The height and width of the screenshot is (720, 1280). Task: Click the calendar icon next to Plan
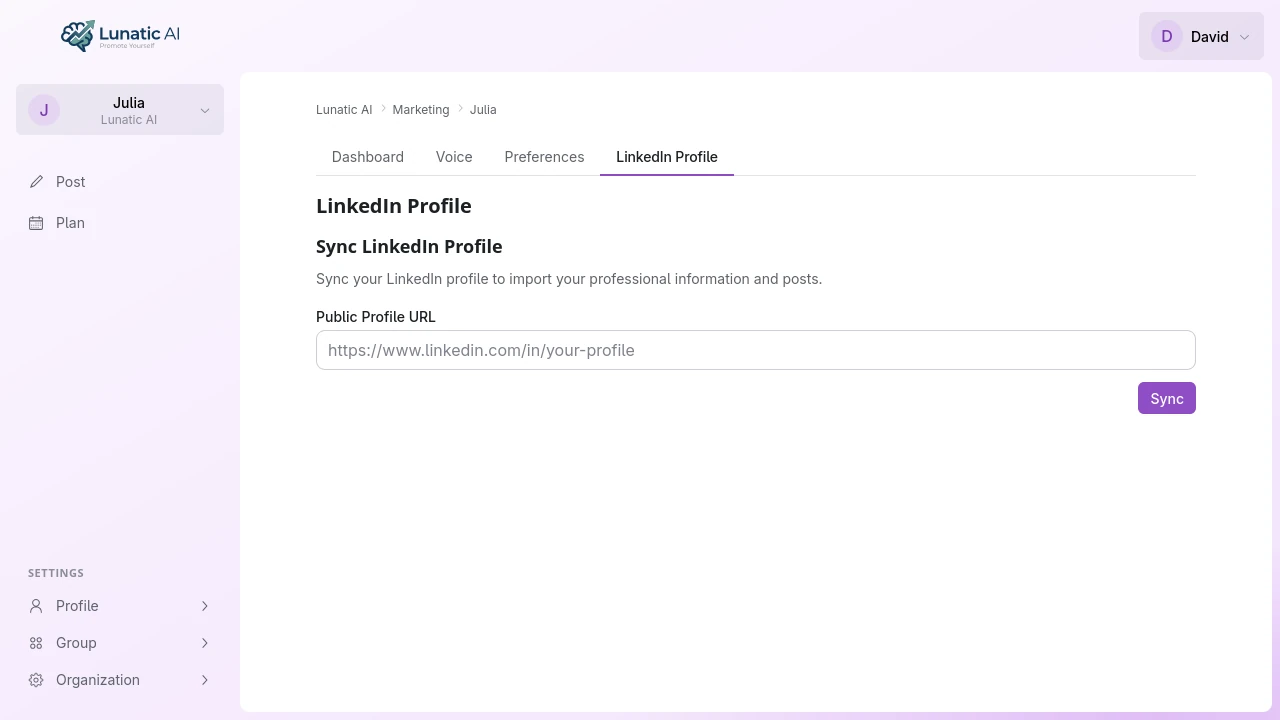pyautogui.click(x=36, y=223)
